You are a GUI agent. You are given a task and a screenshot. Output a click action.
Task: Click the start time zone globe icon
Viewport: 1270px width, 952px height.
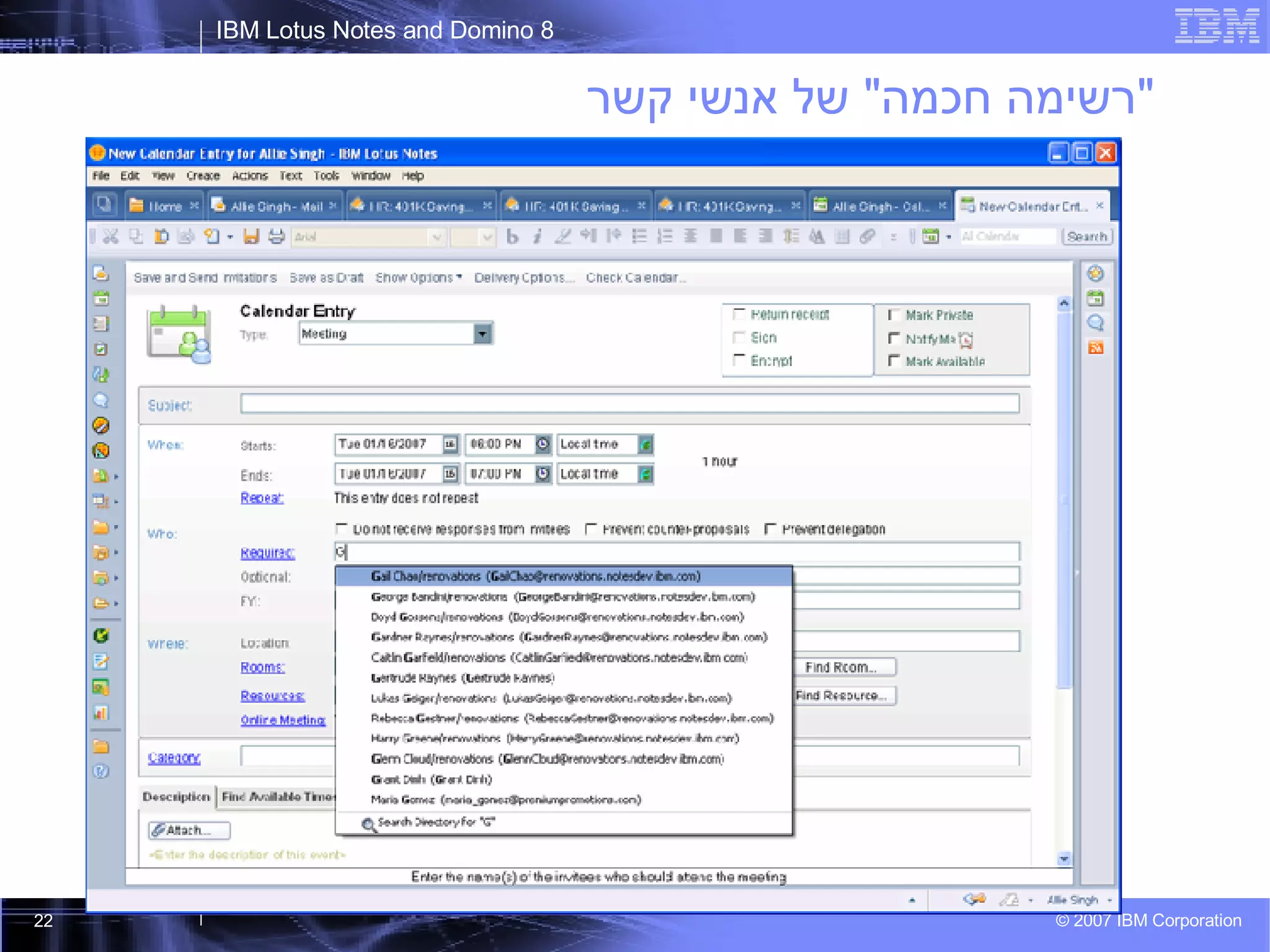(x=646, y=444)
